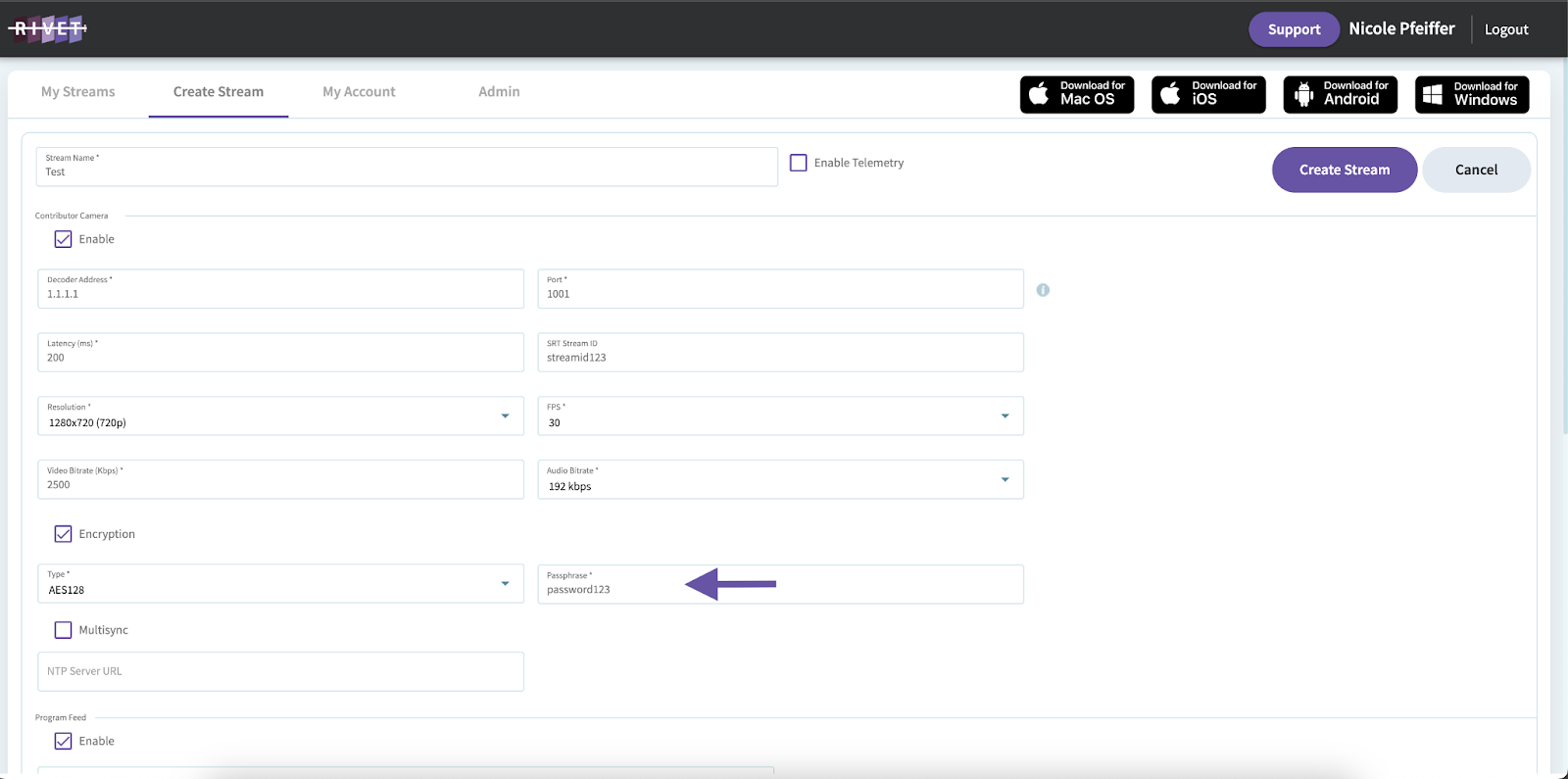Download the app for iOS
1568x779 pixels.
(1208, 94)
